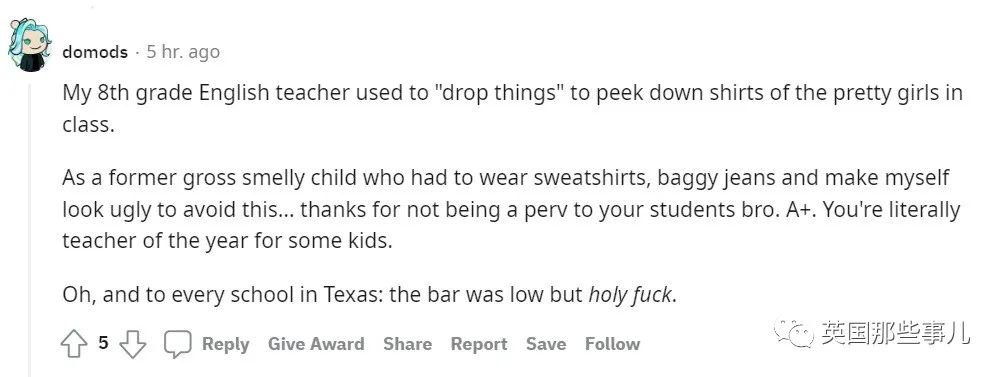The width and height of the screenshot is (1003, 377).
Task: Click the first paragraph about English teacher
Action: (x=512, y=108)
